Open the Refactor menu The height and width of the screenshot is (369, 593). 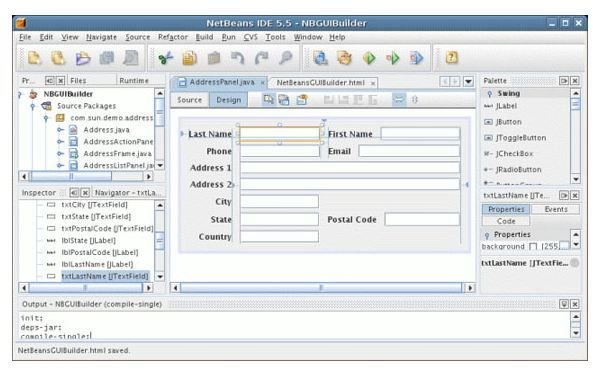tap(173, 37)
